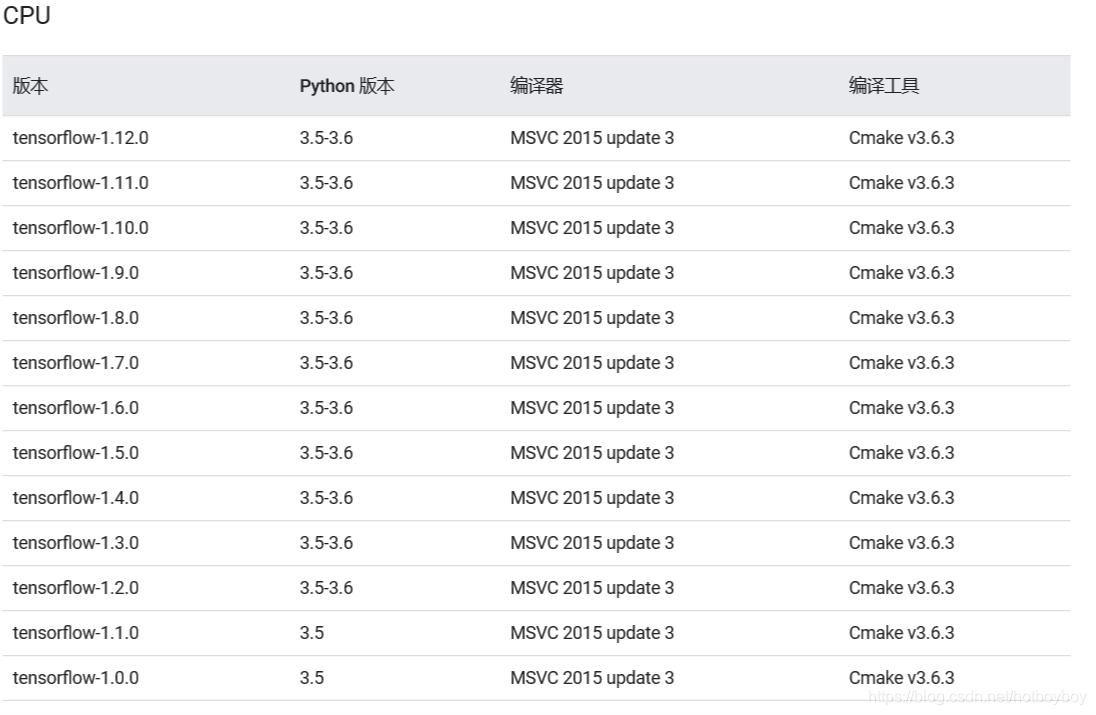The width and height of the screenshot is (1096, 715).
Task: Click MSVC 2015 update 3 in tensorflow-1.9.0 row
Action: click(592, 273)
